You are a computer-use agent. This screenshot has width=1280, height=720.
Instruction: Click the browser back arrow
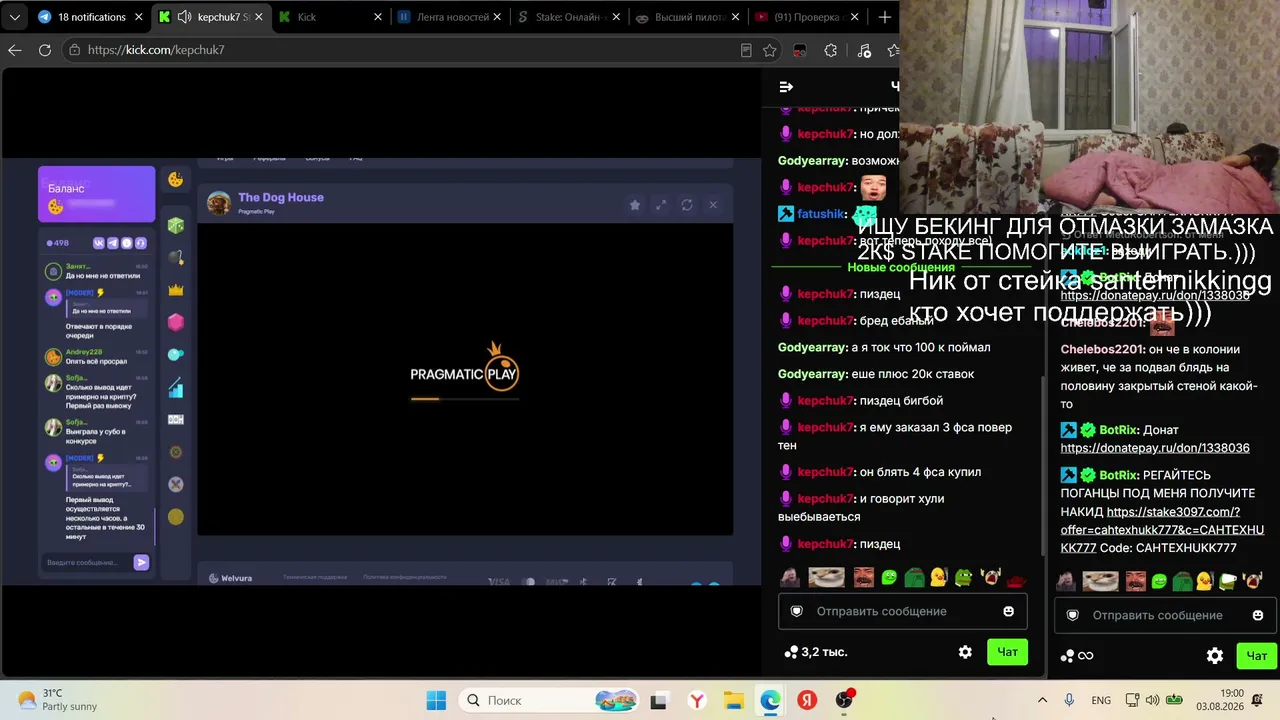point(15,50)
